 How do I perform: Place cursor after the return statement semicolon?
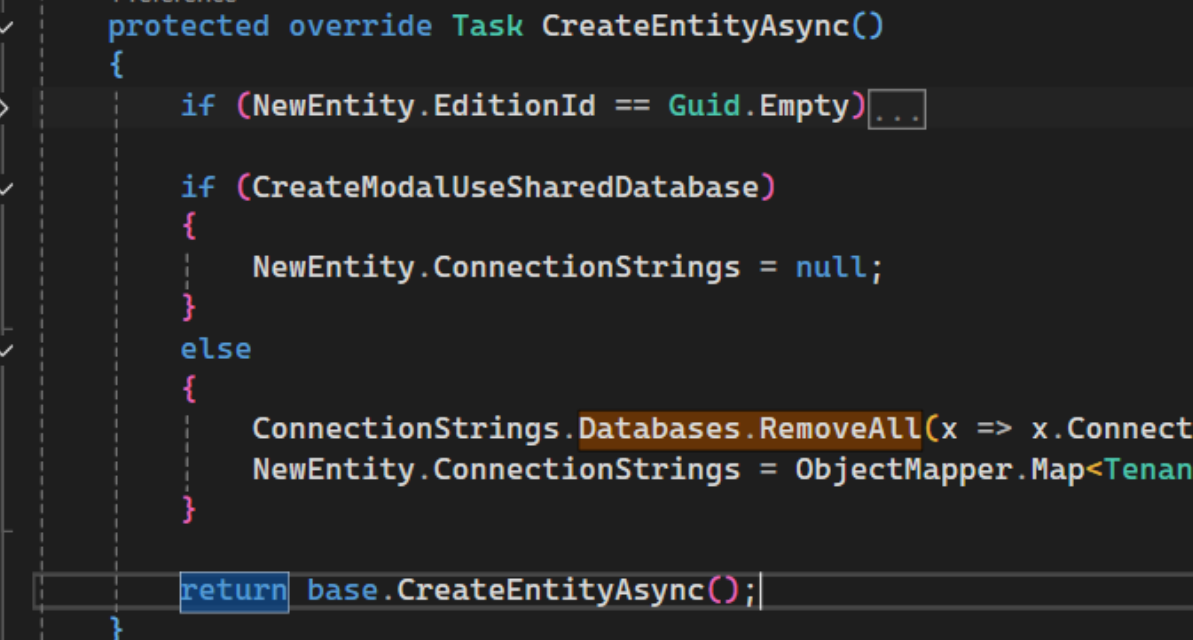(x=760, y=591)
